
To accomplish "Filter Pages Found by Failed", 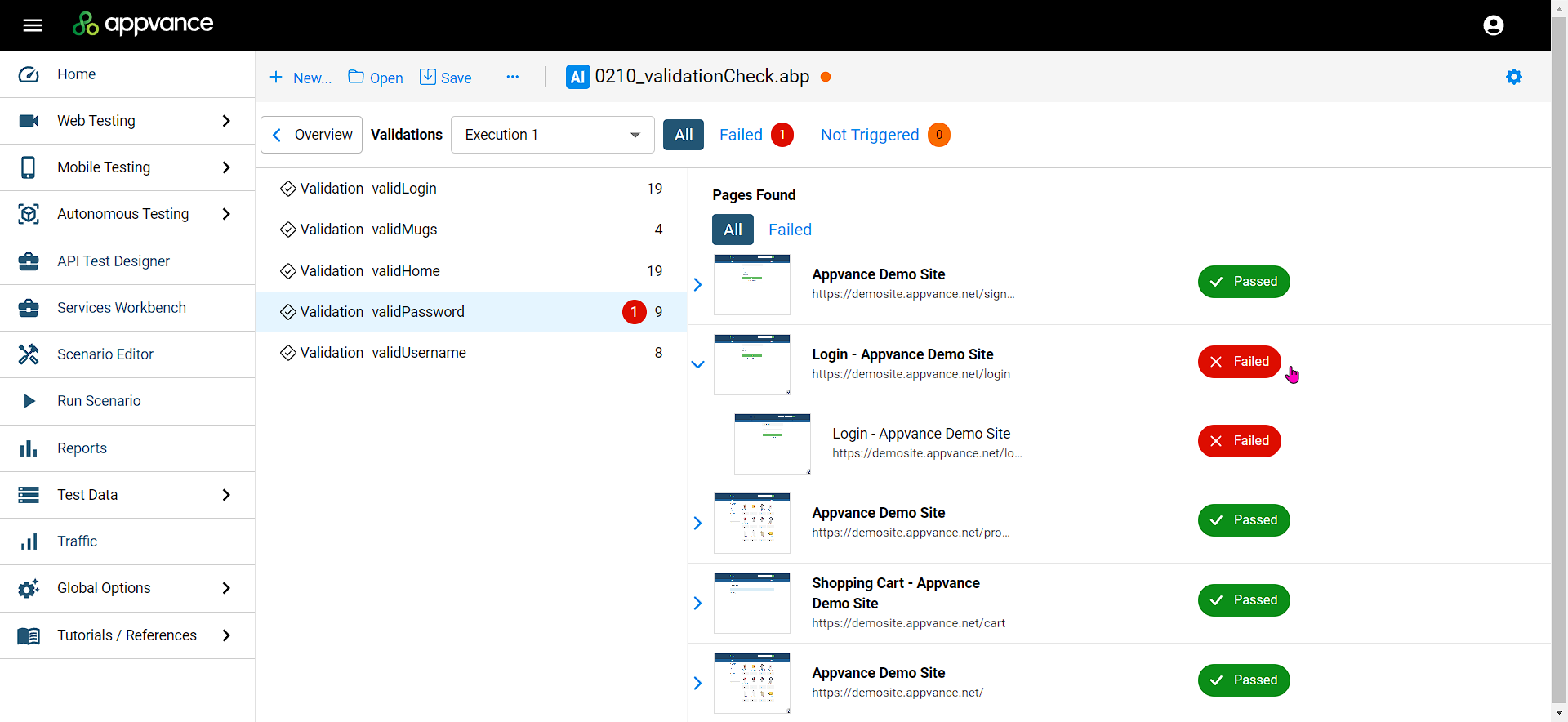I will (x=789, y=230).
